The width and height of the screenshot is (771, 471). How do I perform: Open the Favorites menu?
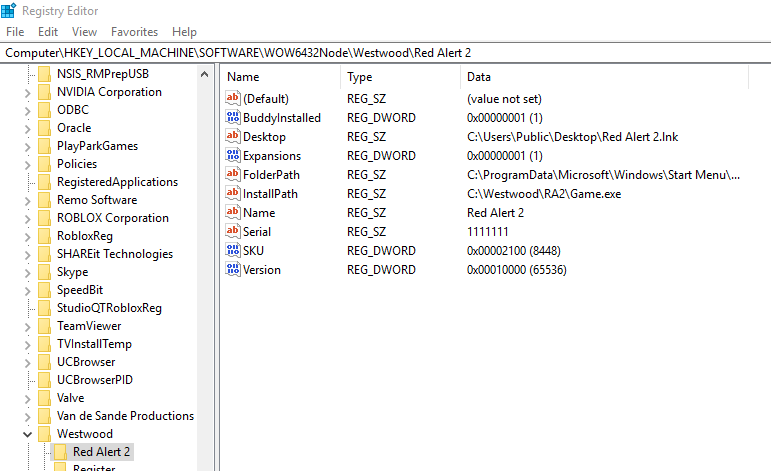tap(134, 32)
